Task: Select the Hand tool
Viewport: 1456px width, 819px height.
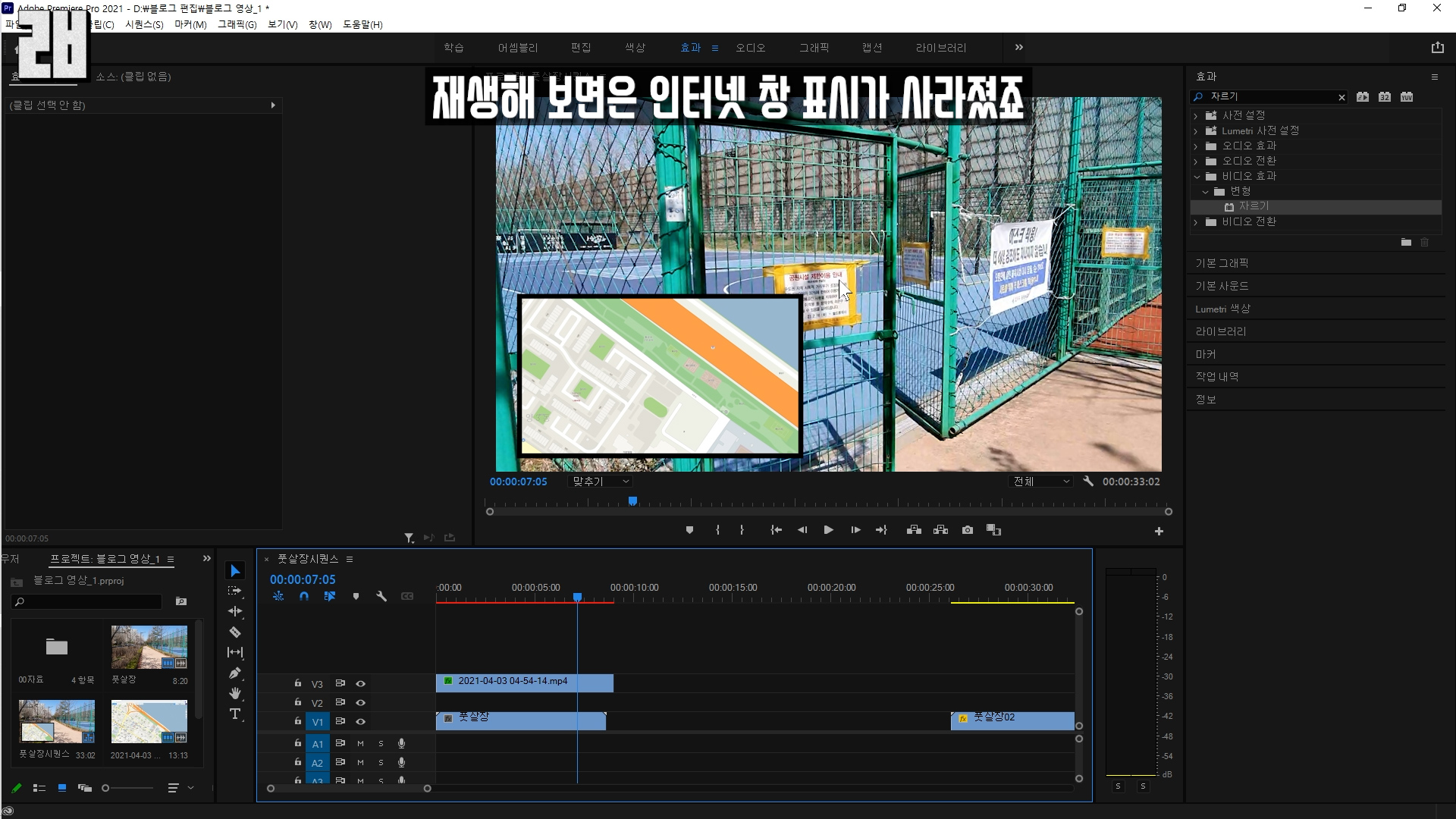Action: [x=235, y=693]
